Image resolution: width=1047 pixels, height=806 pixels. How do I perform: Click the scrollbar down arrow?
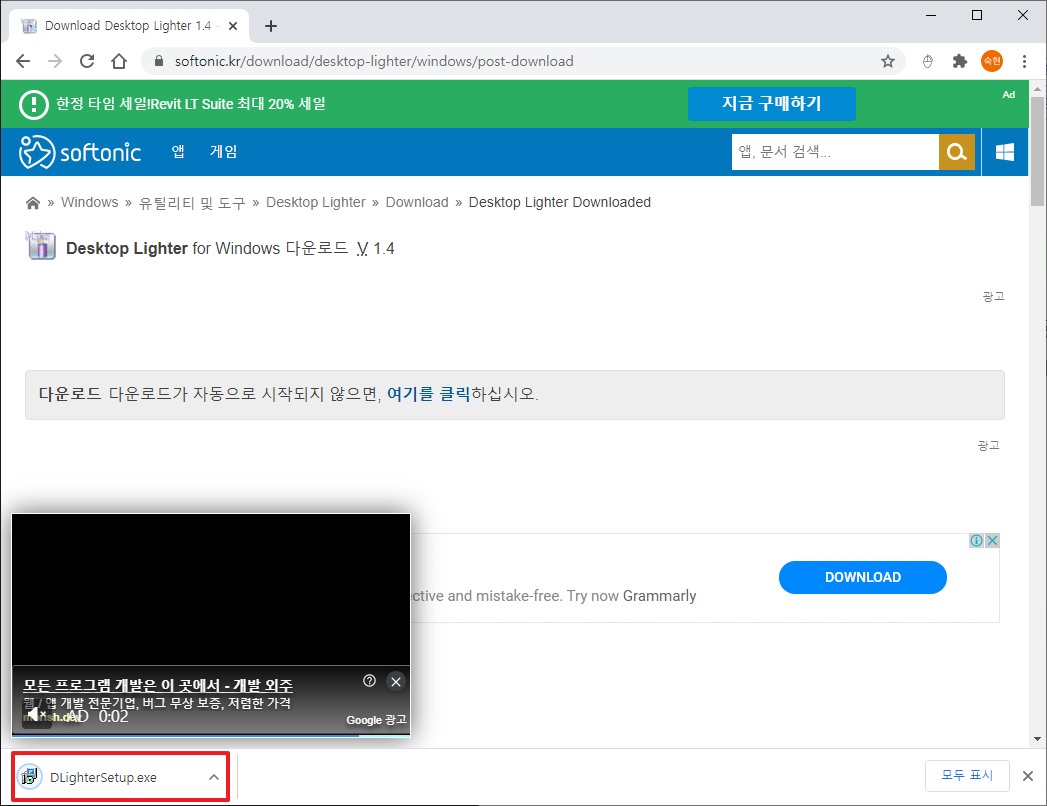[1037, 739]
